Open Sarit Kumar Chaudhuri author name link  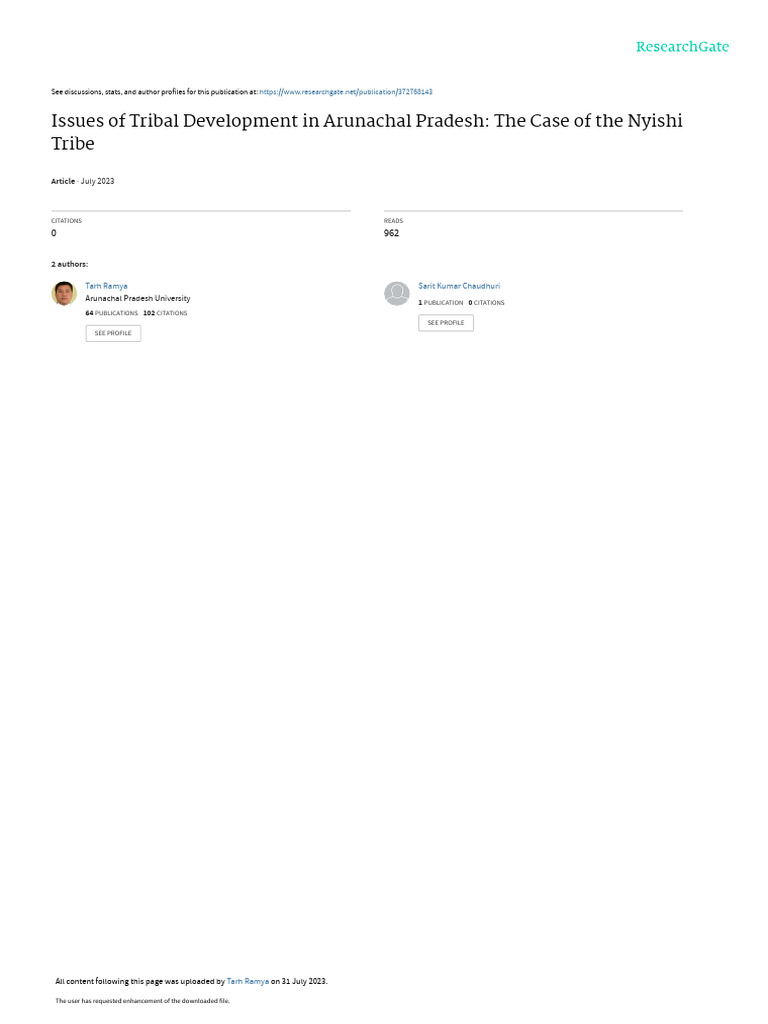(459, 286)
